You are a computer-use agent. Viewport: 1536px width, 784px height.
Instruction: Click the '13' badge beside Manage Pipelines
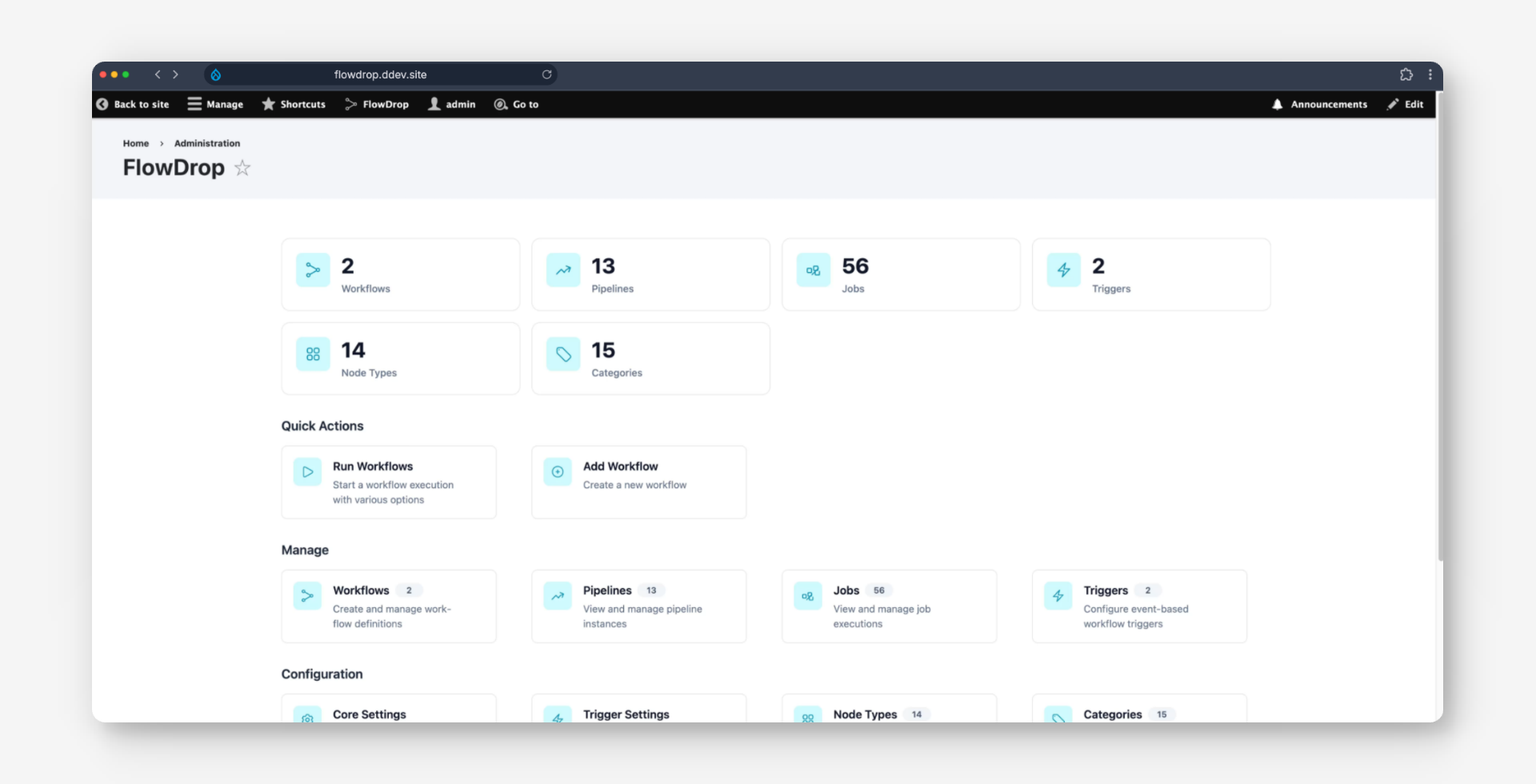click(x=651, y=590)
